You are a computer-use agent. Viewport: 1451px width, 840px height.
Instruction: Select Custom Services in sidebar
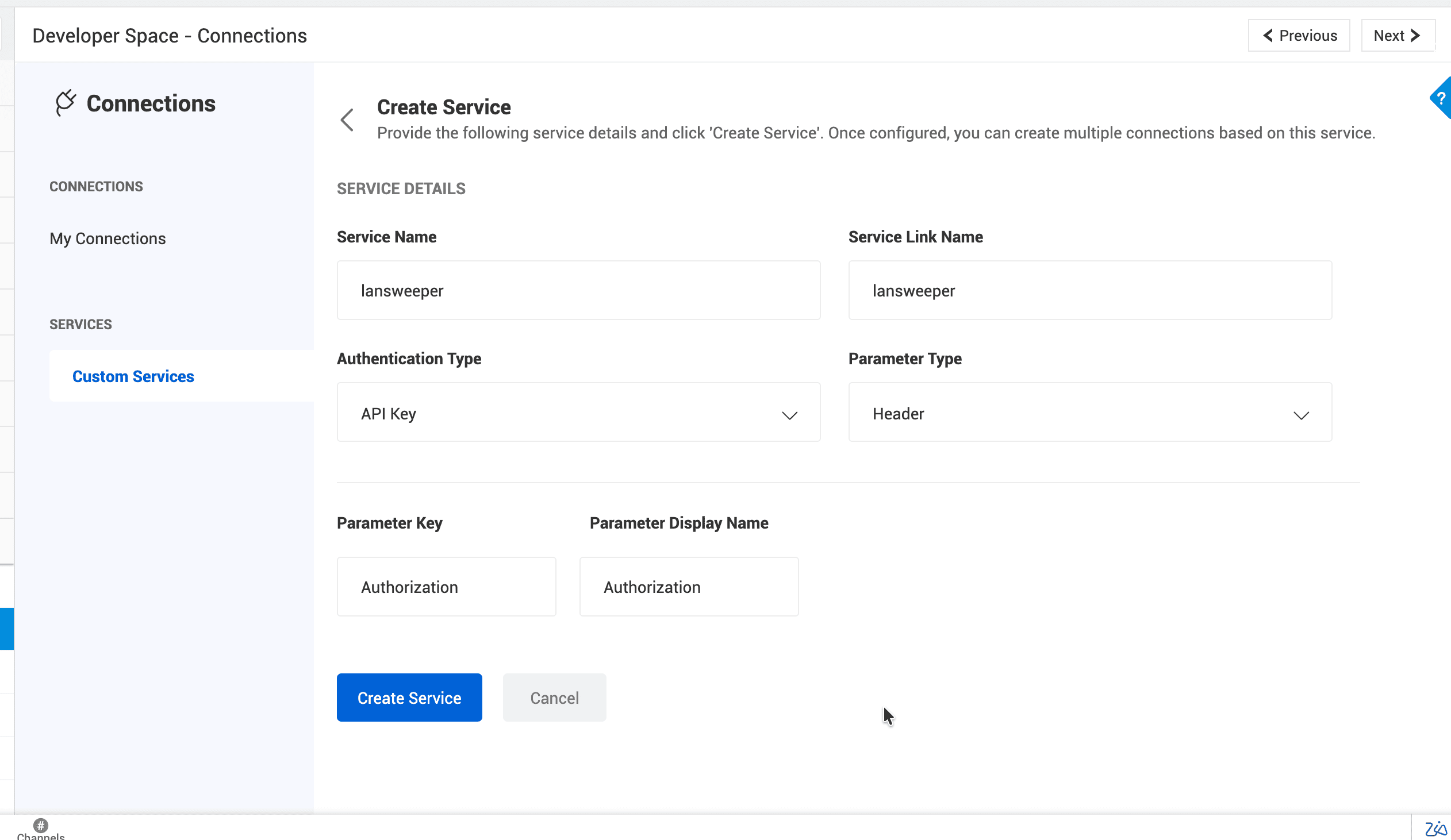[x=133, y=376]
